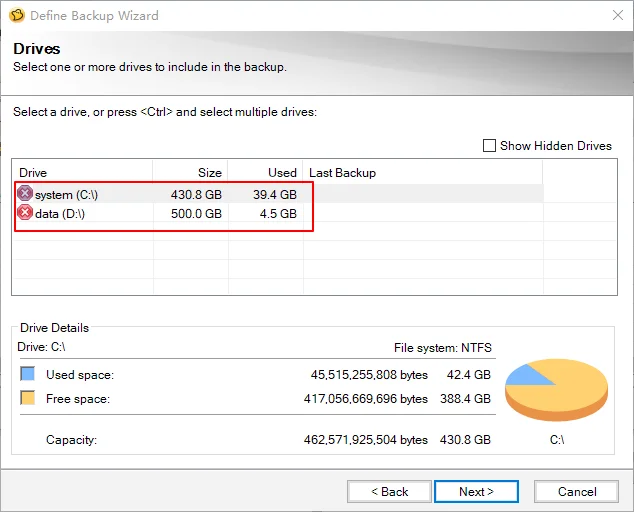Sort by the Last Backup column header

click(423, 173)
